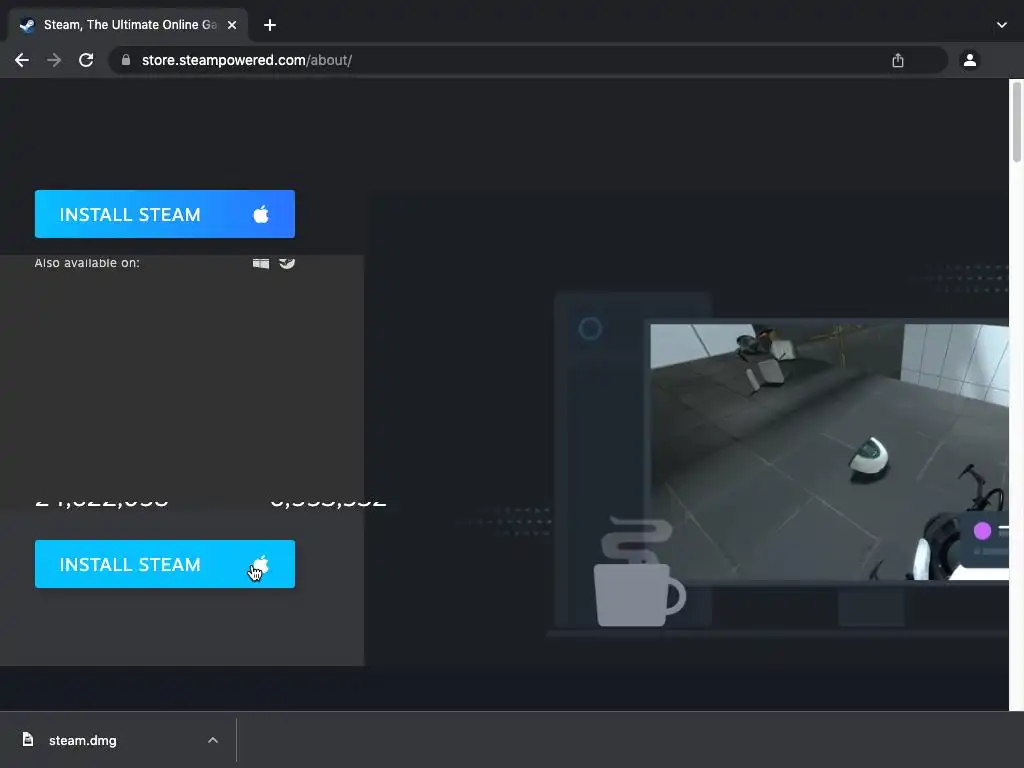Screen dimensions: 1024x768
Task: Click the page vertical scrollbar
Action: (1016, 121)
